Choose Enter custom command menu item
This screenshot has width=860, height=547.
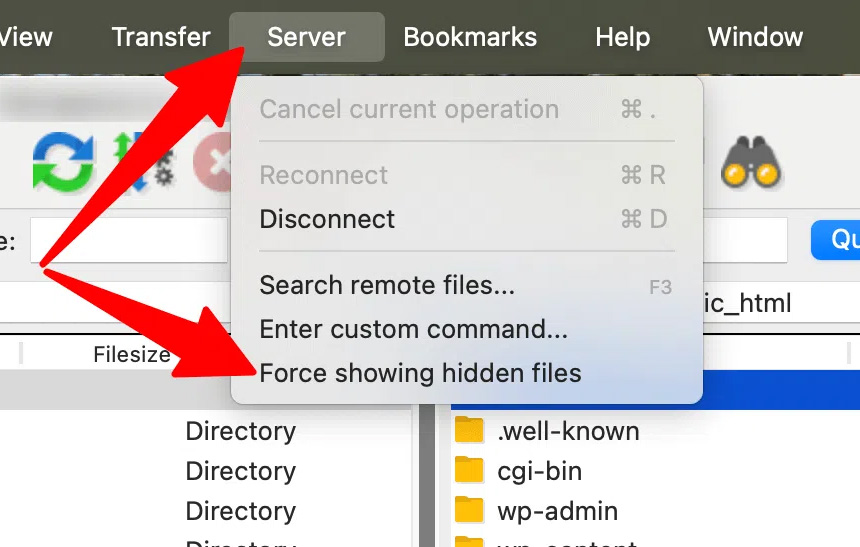pyautogui.click(x=413, y=329)
